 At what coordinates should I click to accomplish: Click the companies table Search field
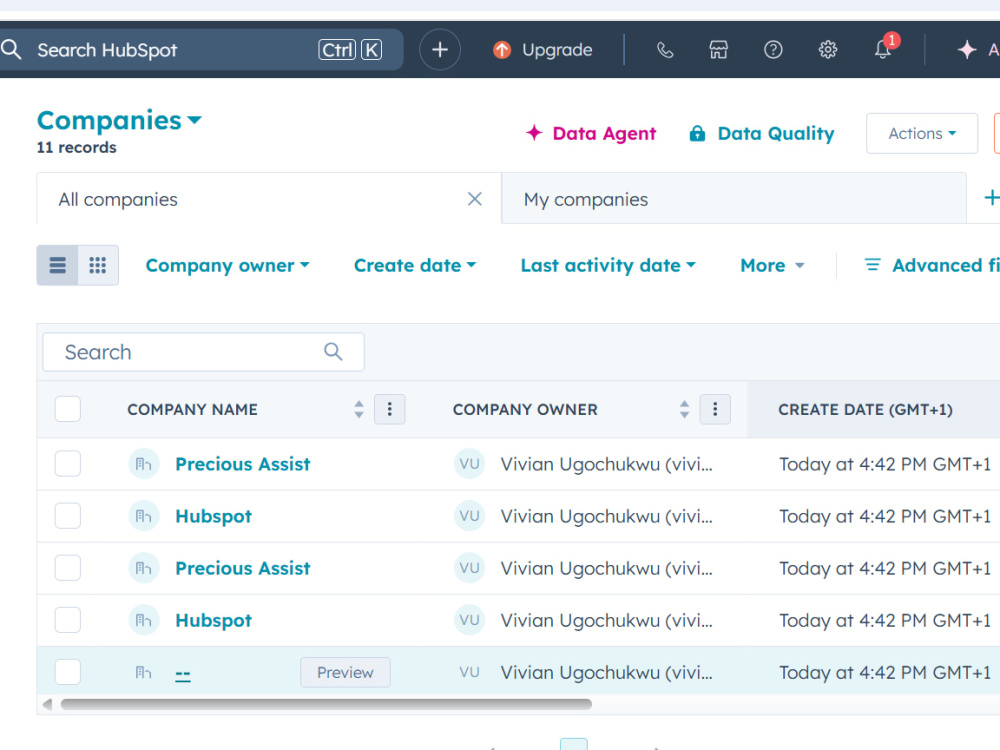point(203,351)
